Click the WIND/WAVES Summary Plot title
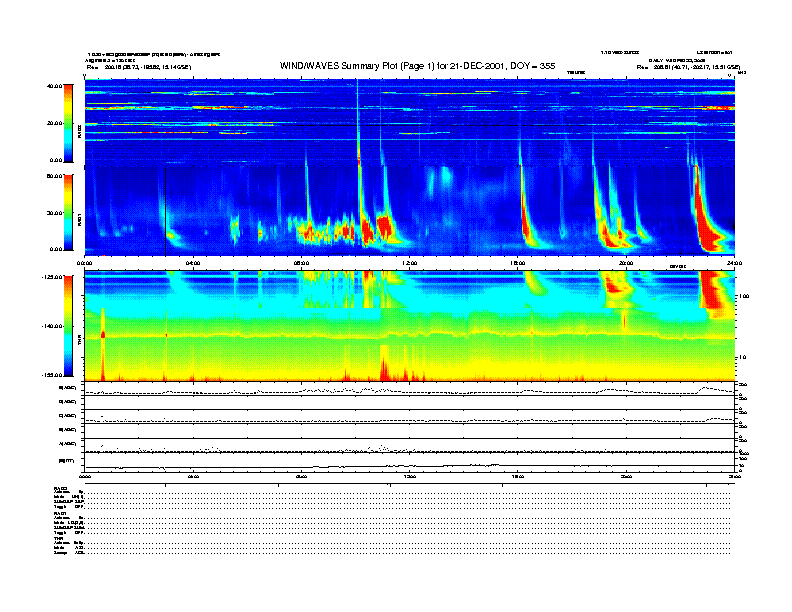Viewport: 792px width, 612px height. [x=417, y=66]
